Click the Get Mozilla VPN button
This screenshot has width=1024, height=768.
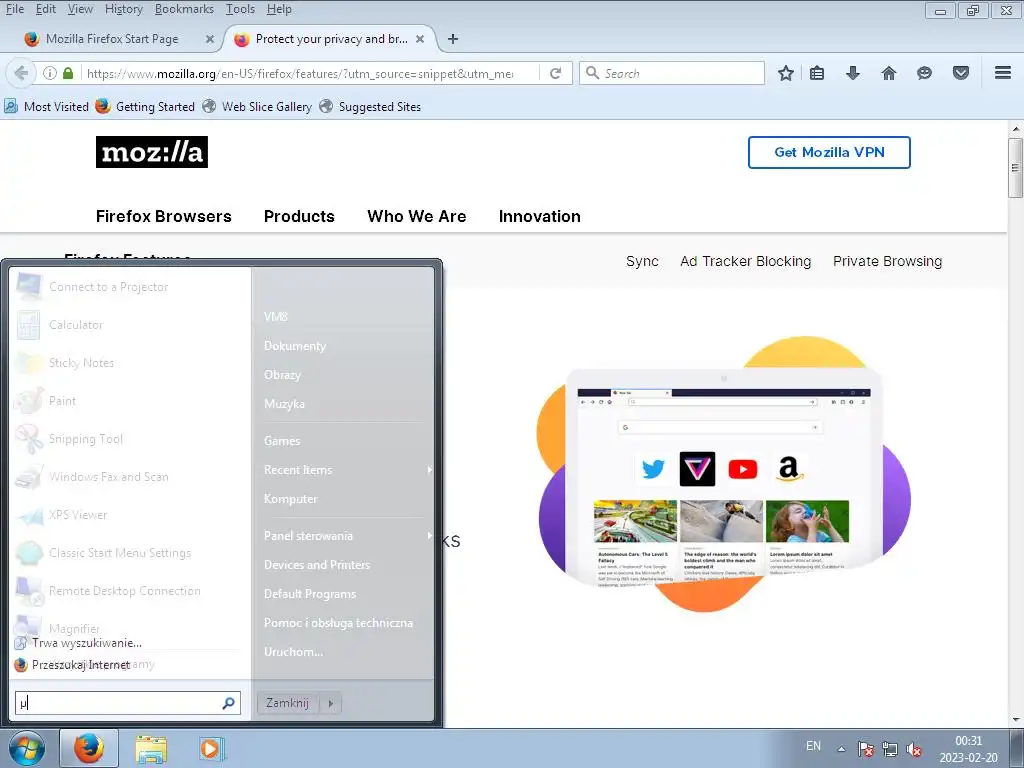pos(829,152)
